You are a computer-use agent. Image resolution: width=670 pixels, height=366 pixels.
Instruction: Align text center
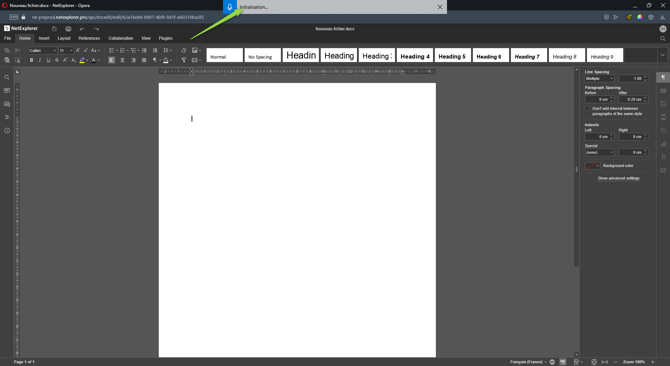[122, 60]
